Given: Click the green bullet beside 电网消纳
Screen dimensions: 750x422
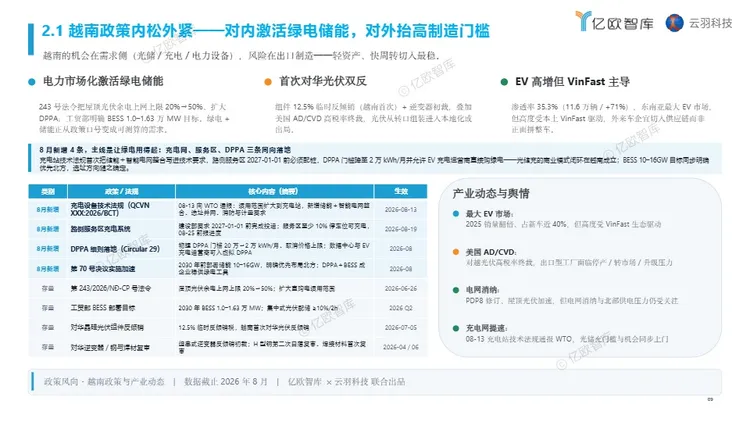Looking at the screenshot, I should click(456, 290).
